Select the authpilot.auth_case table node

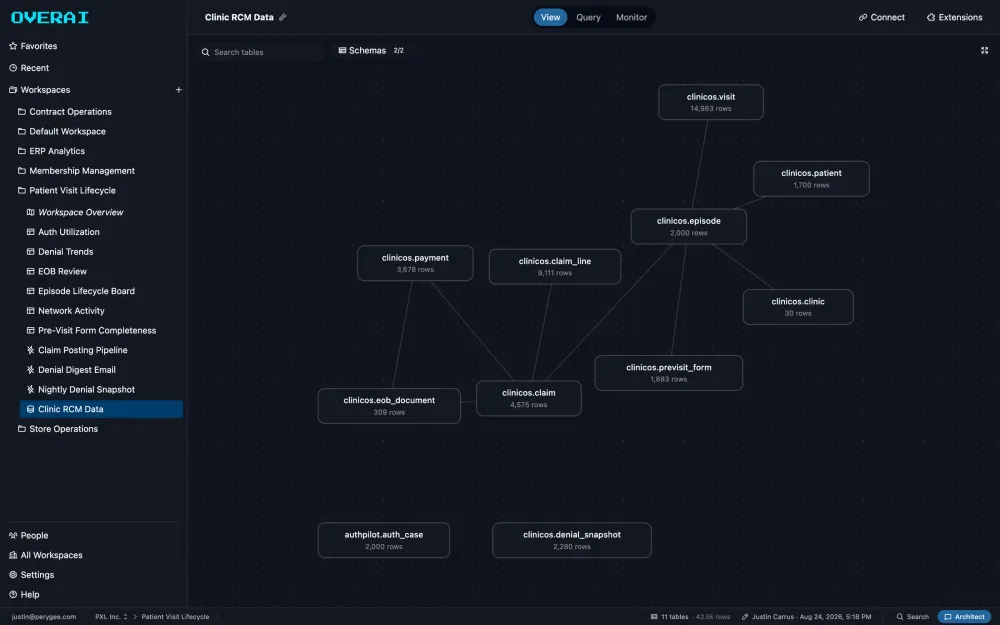pyautogui.click(x=383, y=540)
